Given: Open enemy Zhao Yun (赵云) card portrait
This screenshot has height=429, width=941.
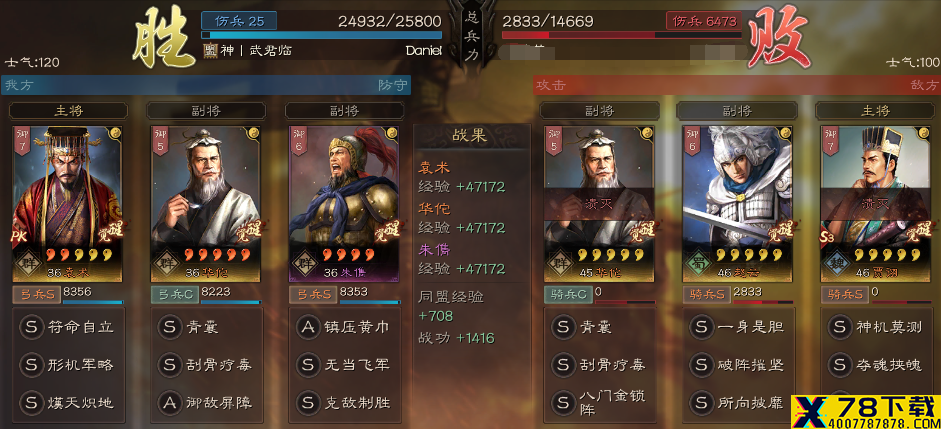Looking at the screenshot, I should click(737, 204).
